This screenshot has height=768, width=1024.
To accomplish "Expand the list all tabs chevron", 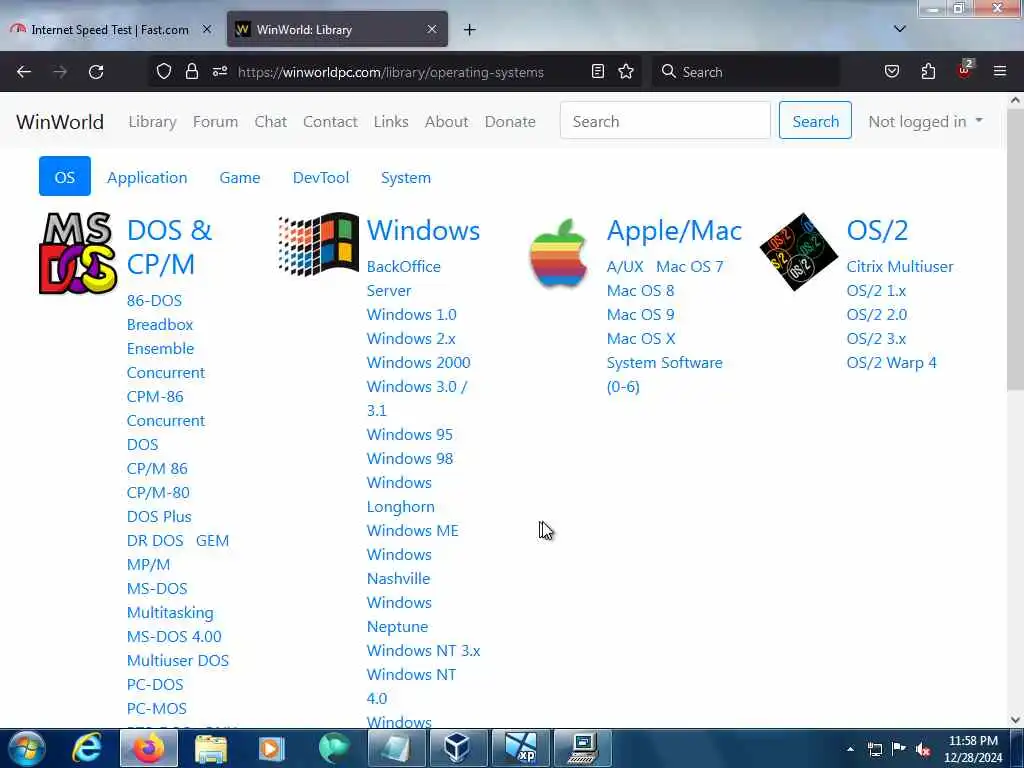I will [x=900, y=29].
